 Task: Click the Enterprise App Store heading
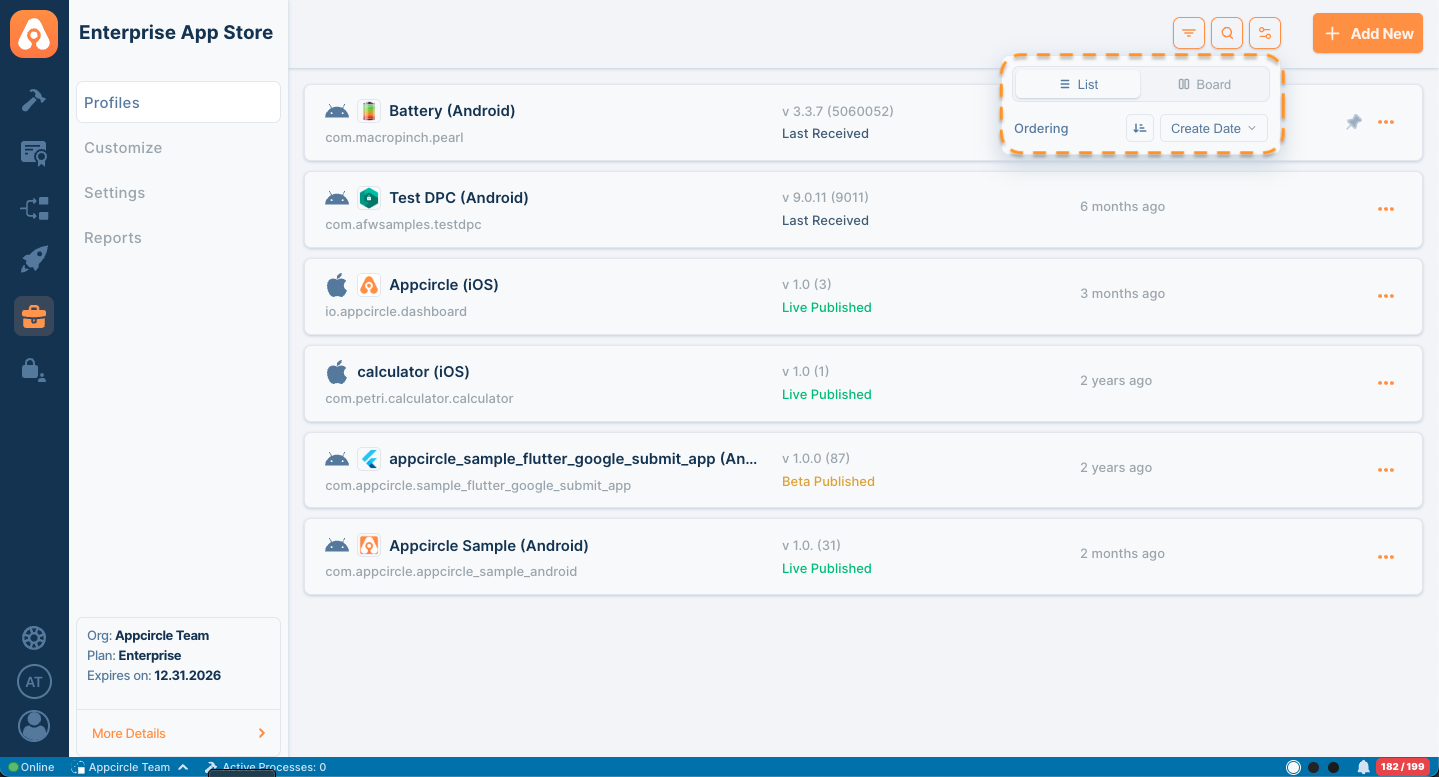(176, 32)
